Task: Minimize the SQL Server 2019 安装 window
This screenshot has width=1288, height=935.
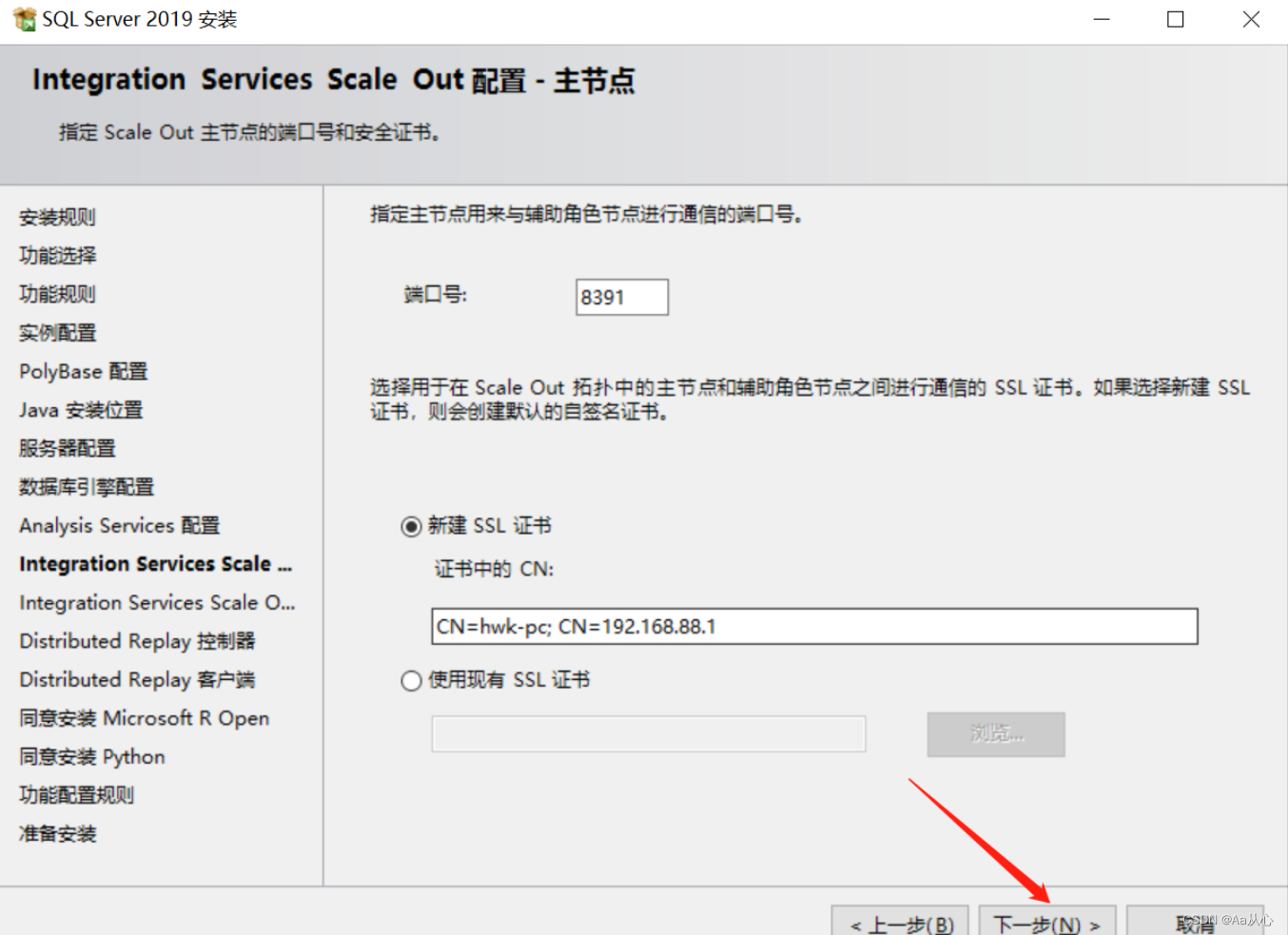Action: tap(1102, 19)
